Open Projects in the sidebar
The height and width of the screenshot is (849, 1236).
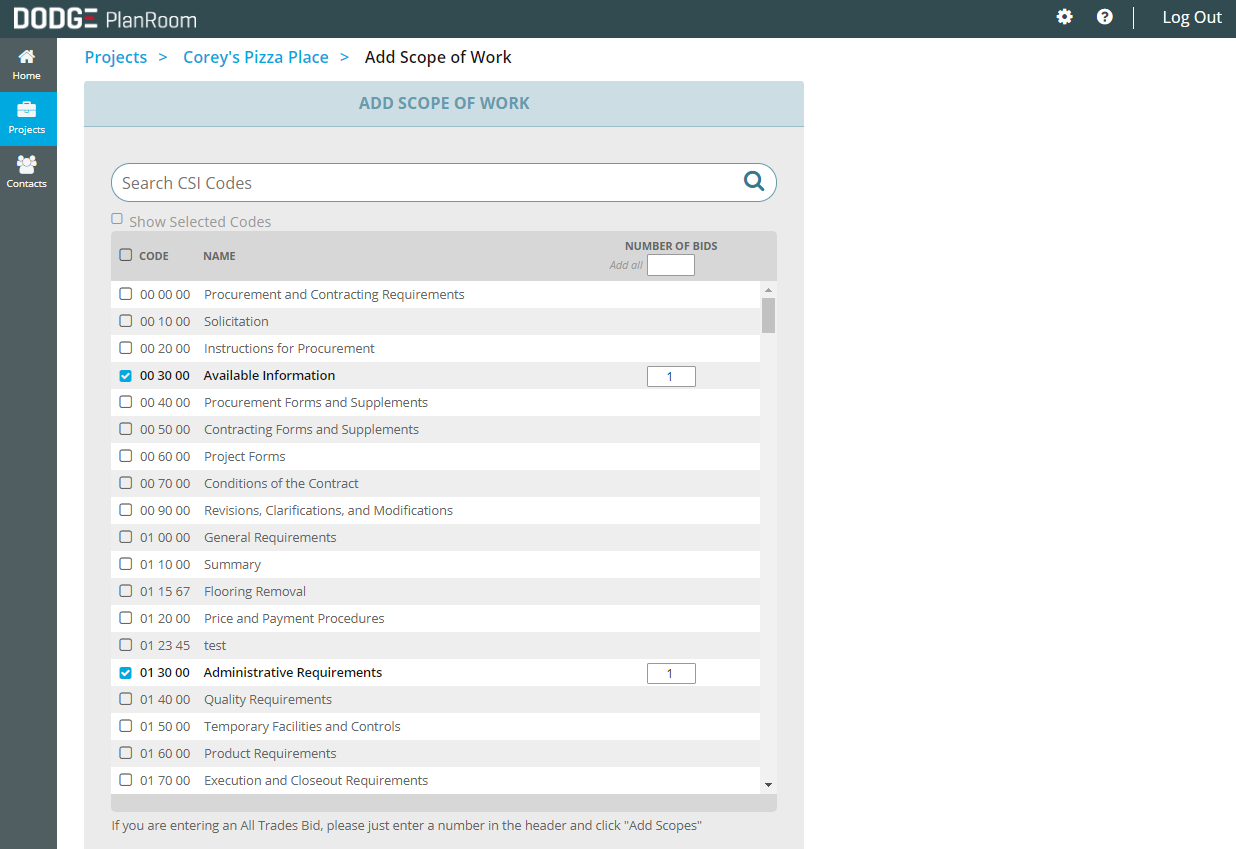pyautogui.click(x=27, y=118)
